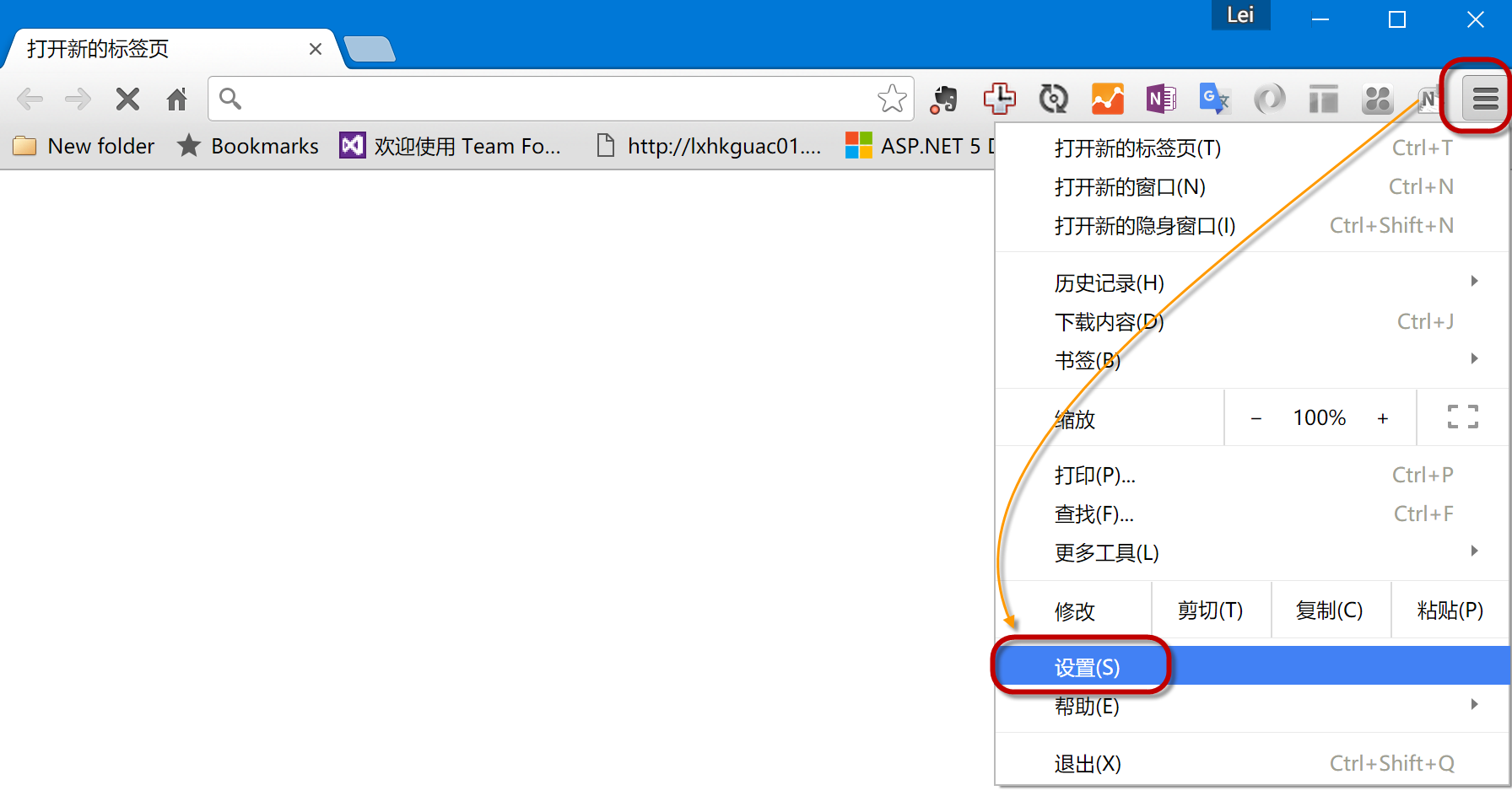Image resolution: width=1512 pixels, height=796 pixels.
Task: Choose 打开新的窗口(N) from the menu
Action: pos(1253,186)
